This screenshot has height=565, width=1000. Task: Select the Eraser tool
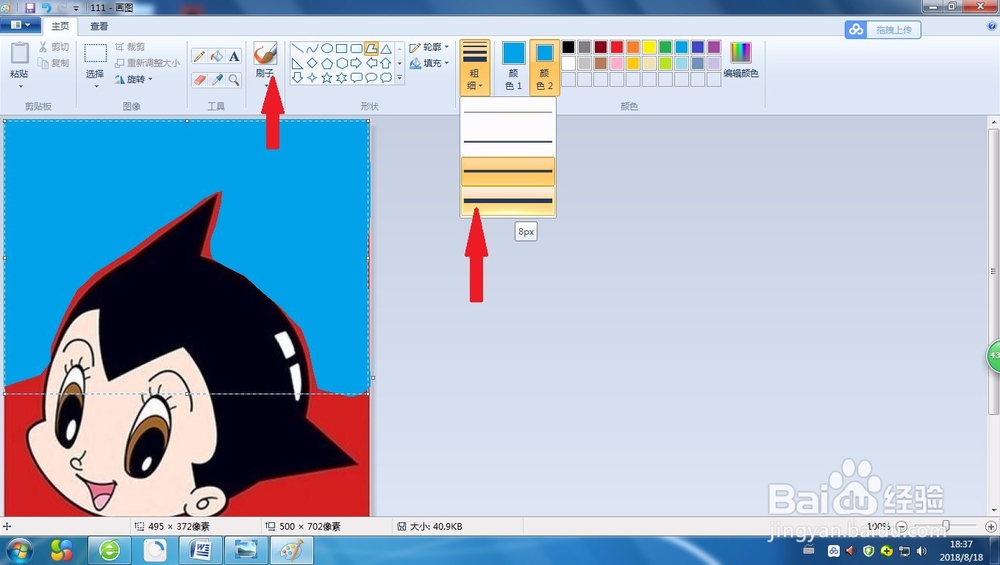[x=199, y=80]
